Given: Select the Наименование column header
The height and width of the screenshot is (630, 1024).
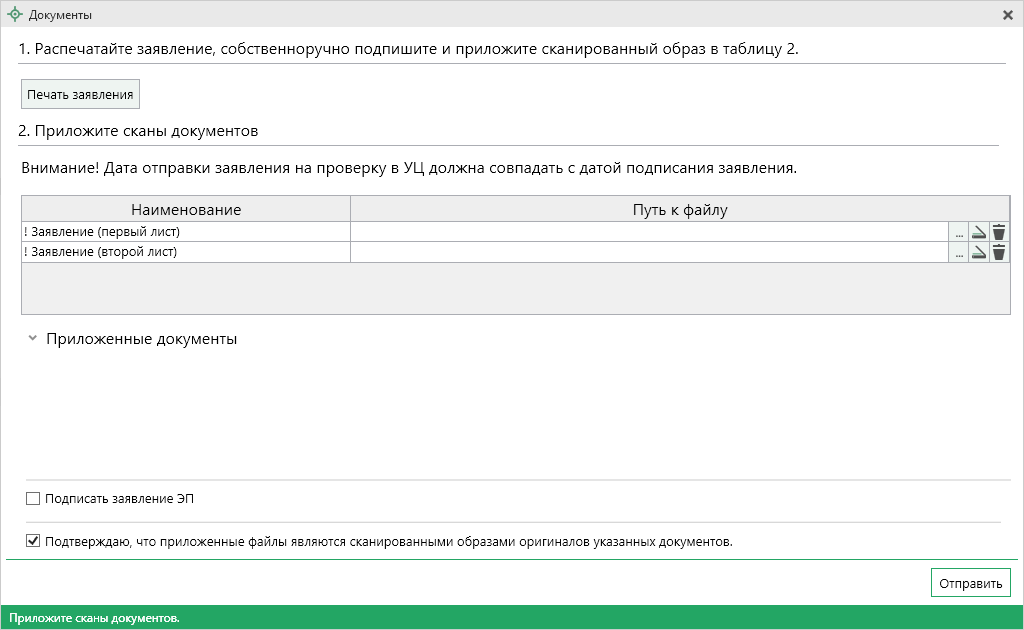Looking at the screenshot, I should (186, 209).
